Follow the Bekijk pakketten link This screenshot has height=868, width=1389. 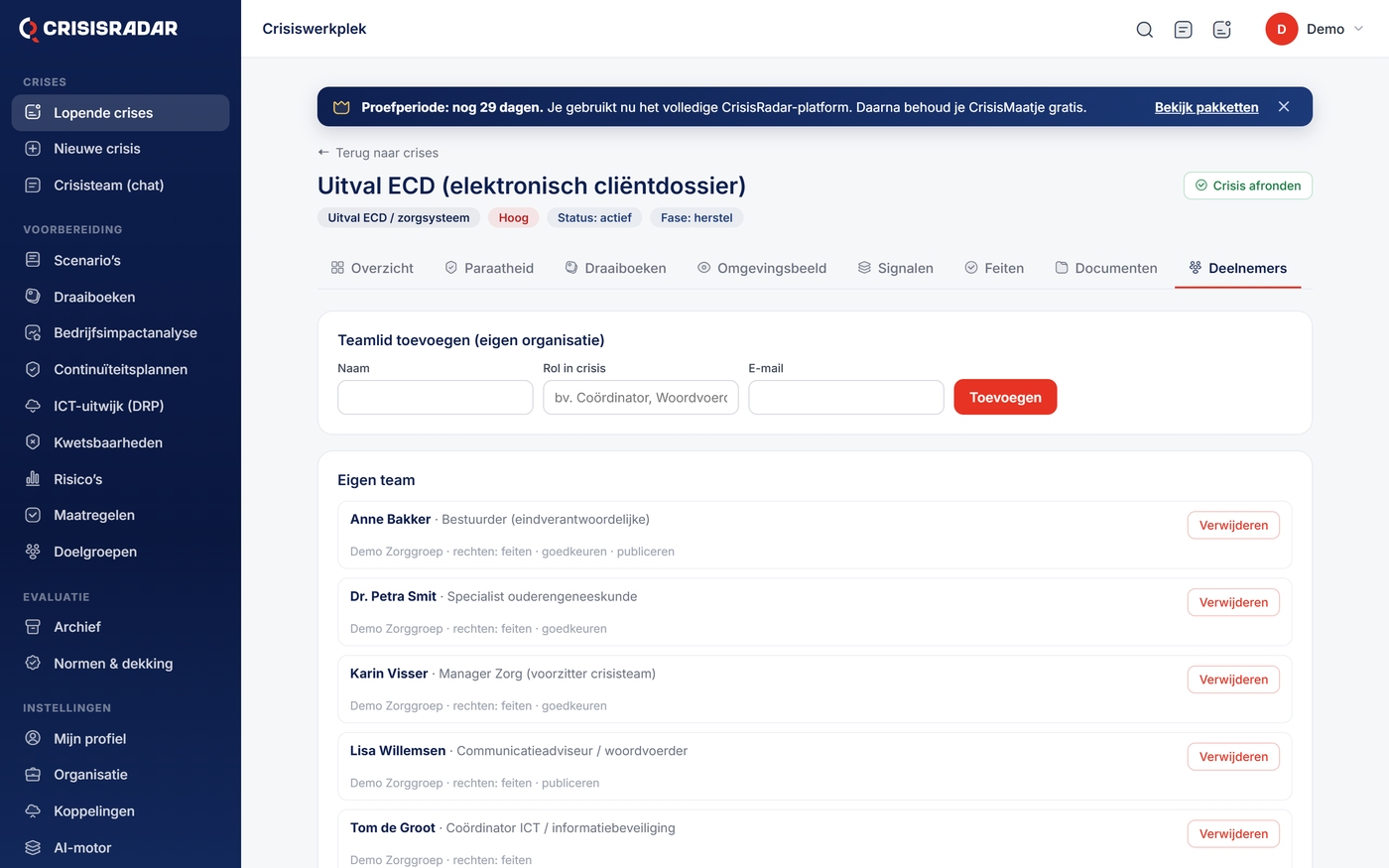(1206, 107)
